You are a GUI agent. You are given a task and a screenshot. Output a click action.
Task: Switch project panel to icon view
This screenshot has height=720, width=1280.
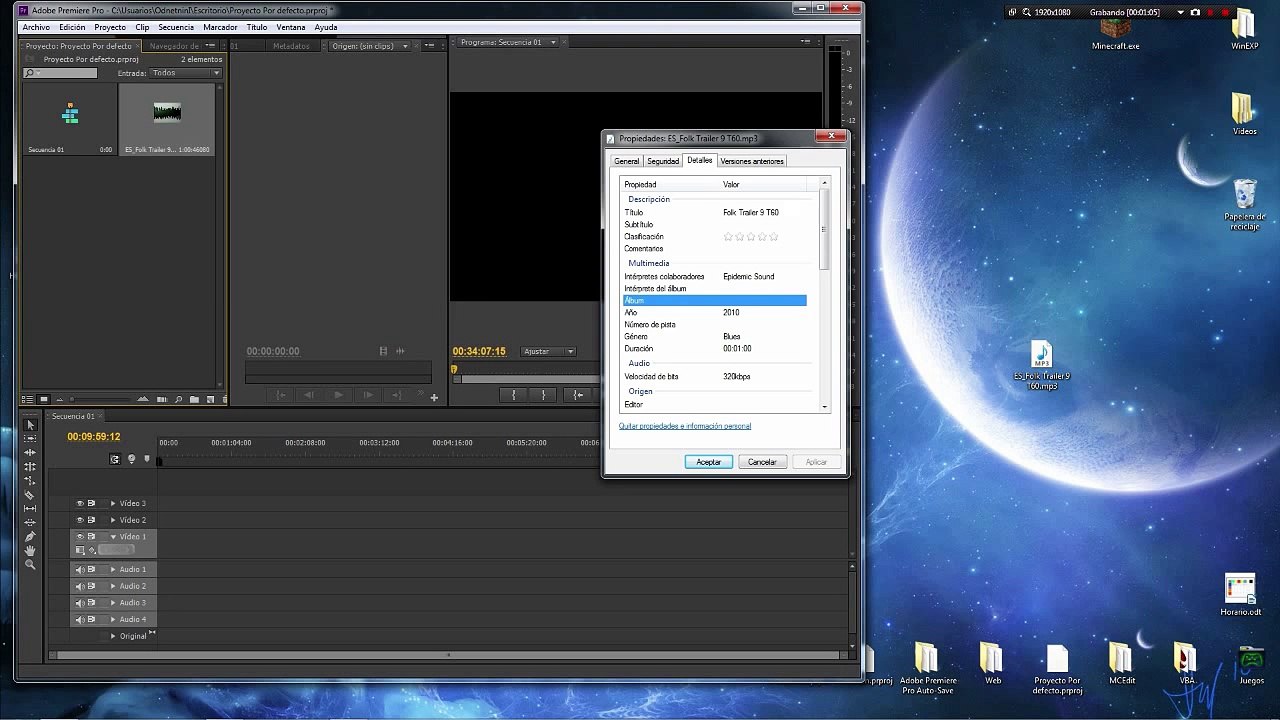(44, 399)
